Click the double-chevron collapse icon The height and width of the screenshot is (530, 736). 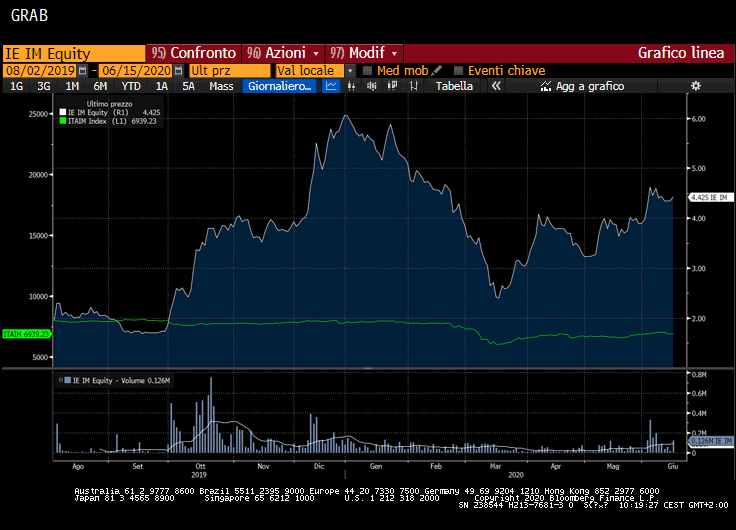pyautogui.click(x=495, y=86)
